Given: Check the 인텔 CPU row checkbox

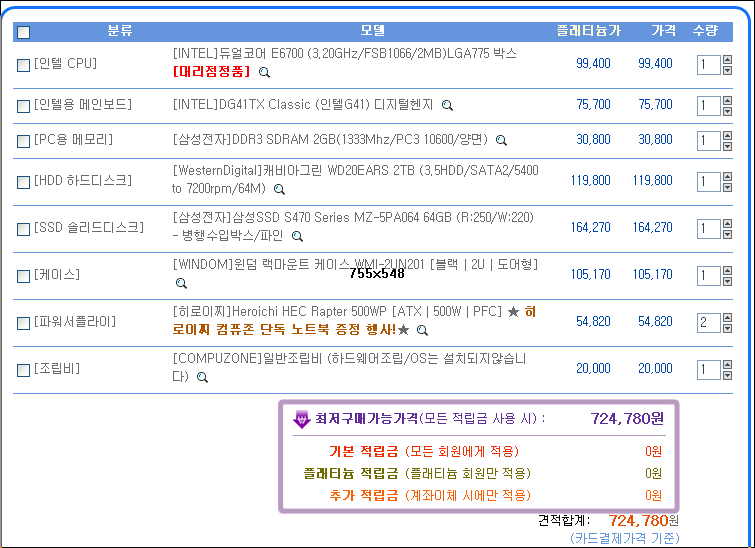Looking at the screenshot, I should 24,65.
